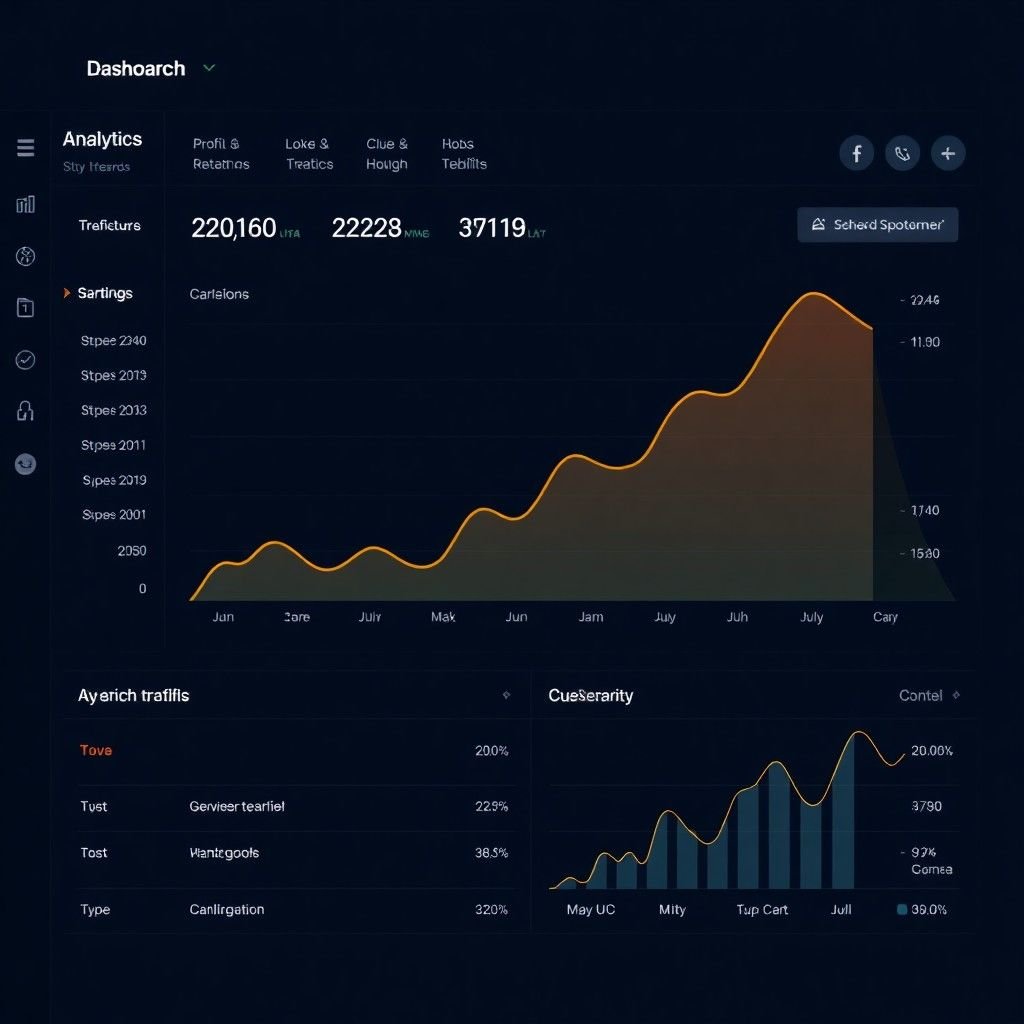
Task: Expand the Contel dropdown above the bar chart
Action: (928, 695)
